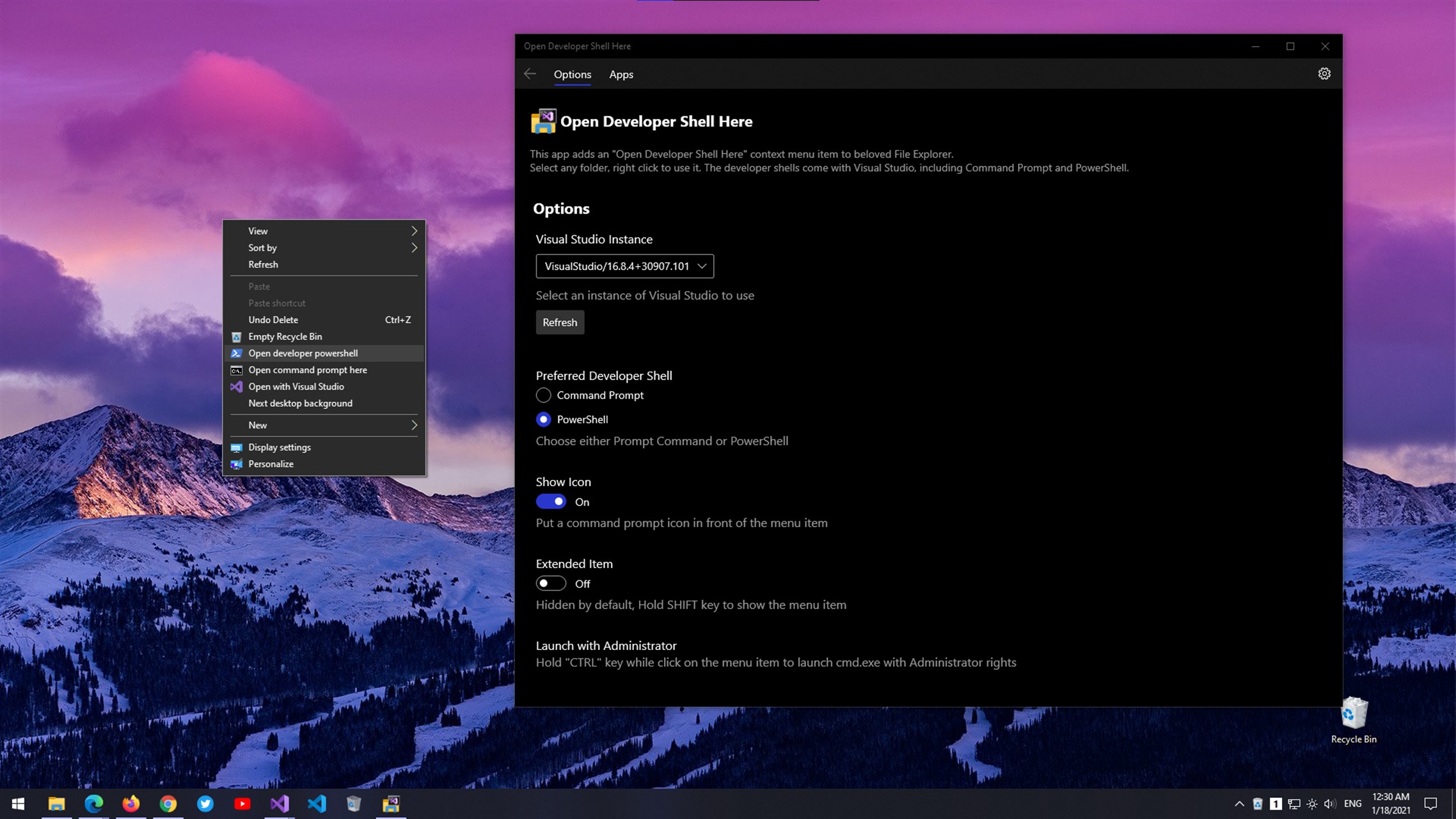Switch to the Apps tab
The height and width of the screenshot is (819, 1456).
(x=621, y=74)
